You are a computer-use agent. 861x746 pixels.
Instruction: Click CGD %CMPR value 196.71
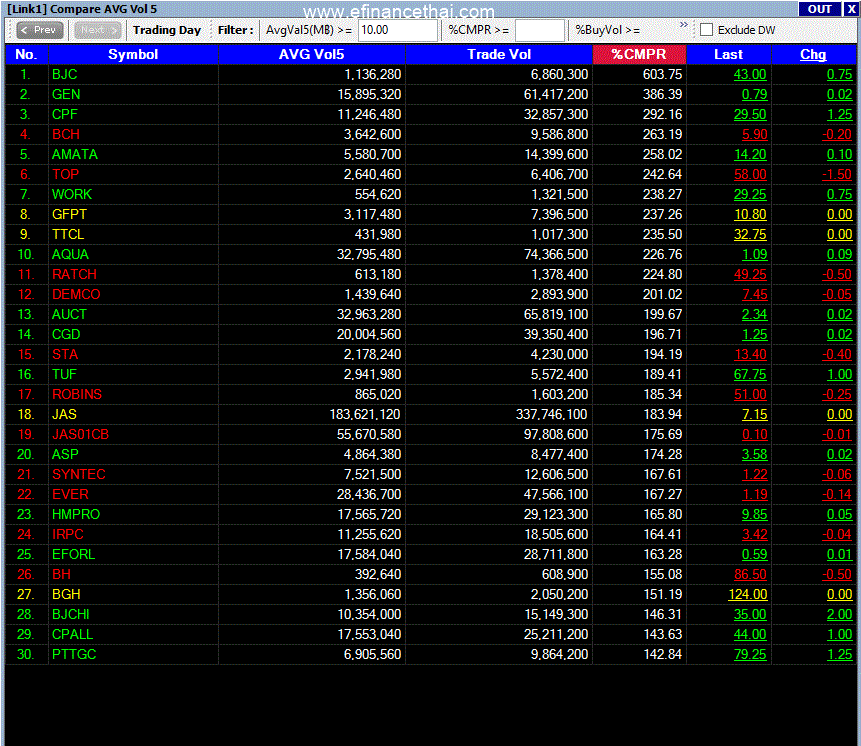point(662,334)
